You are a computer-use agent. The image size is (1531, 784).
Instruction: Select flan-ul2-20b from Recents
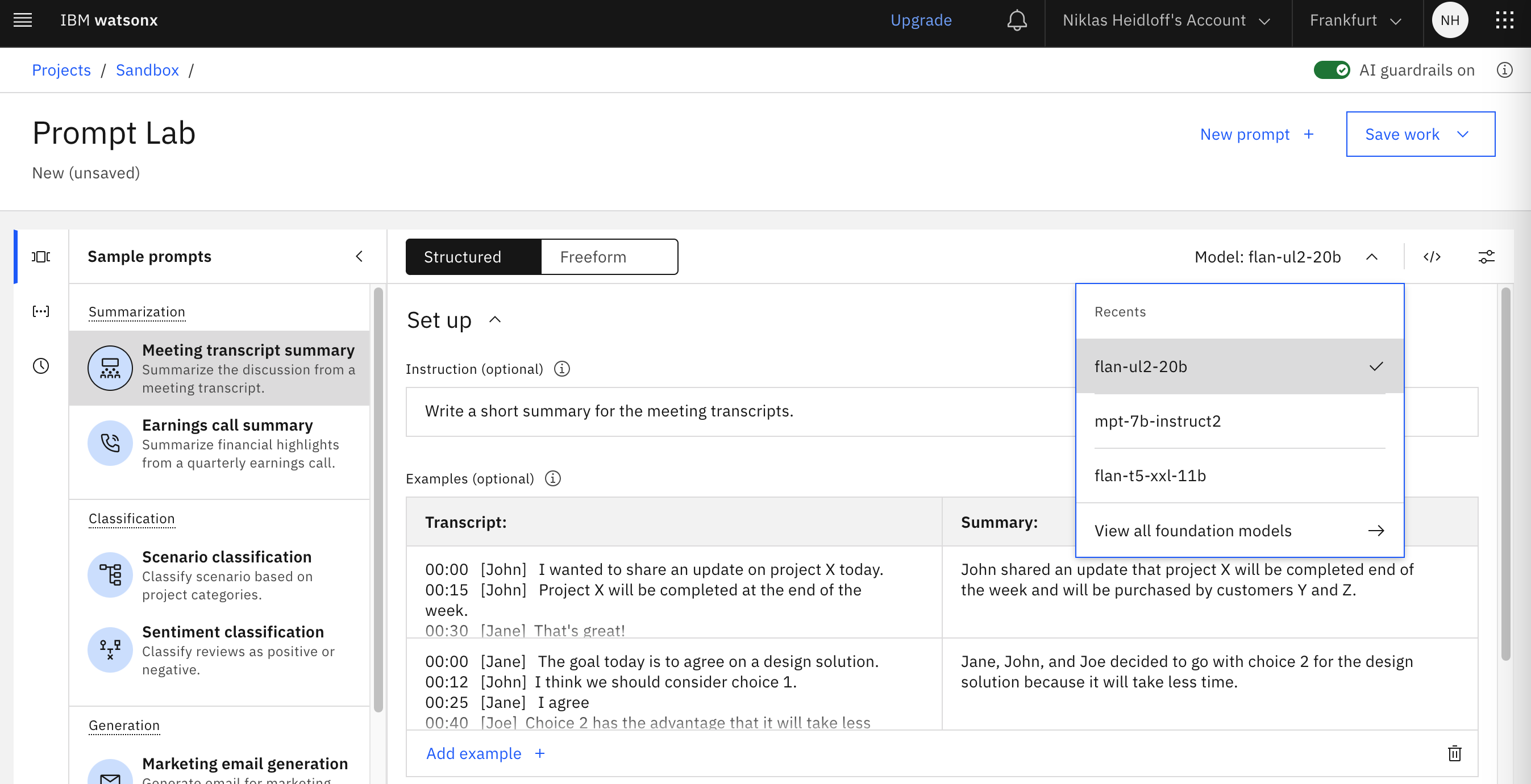click(x=1239, y=366)
